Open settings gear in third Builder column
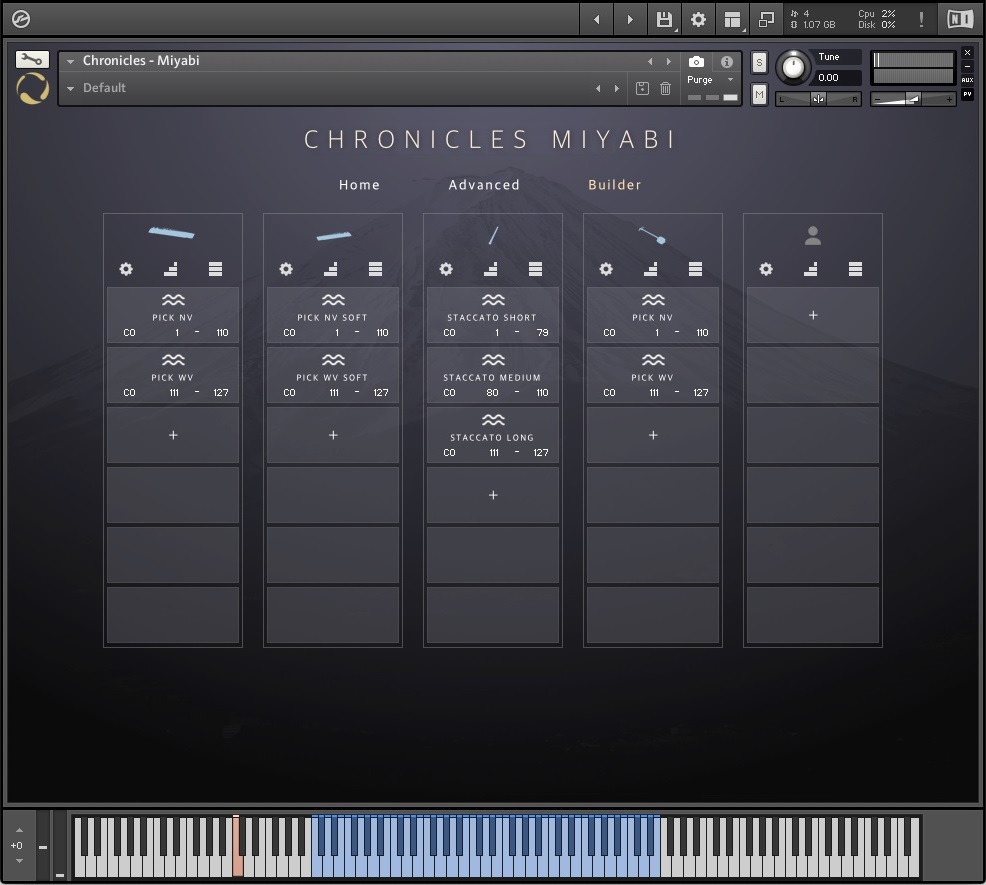986x885 pixels. [x=446, y=269]
